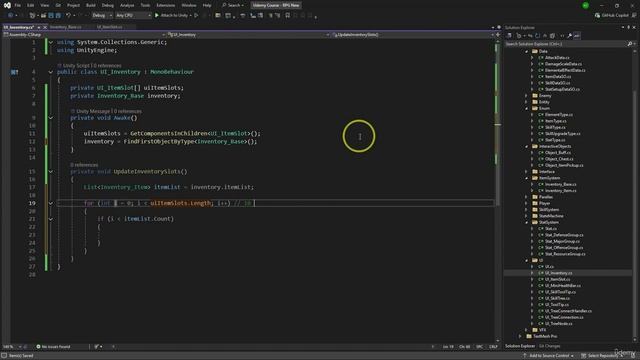Select Stat_MajorGroup.cs in Solution Explorer
The width and height of the screenshot is (640, 360).
tap(562, 241)
